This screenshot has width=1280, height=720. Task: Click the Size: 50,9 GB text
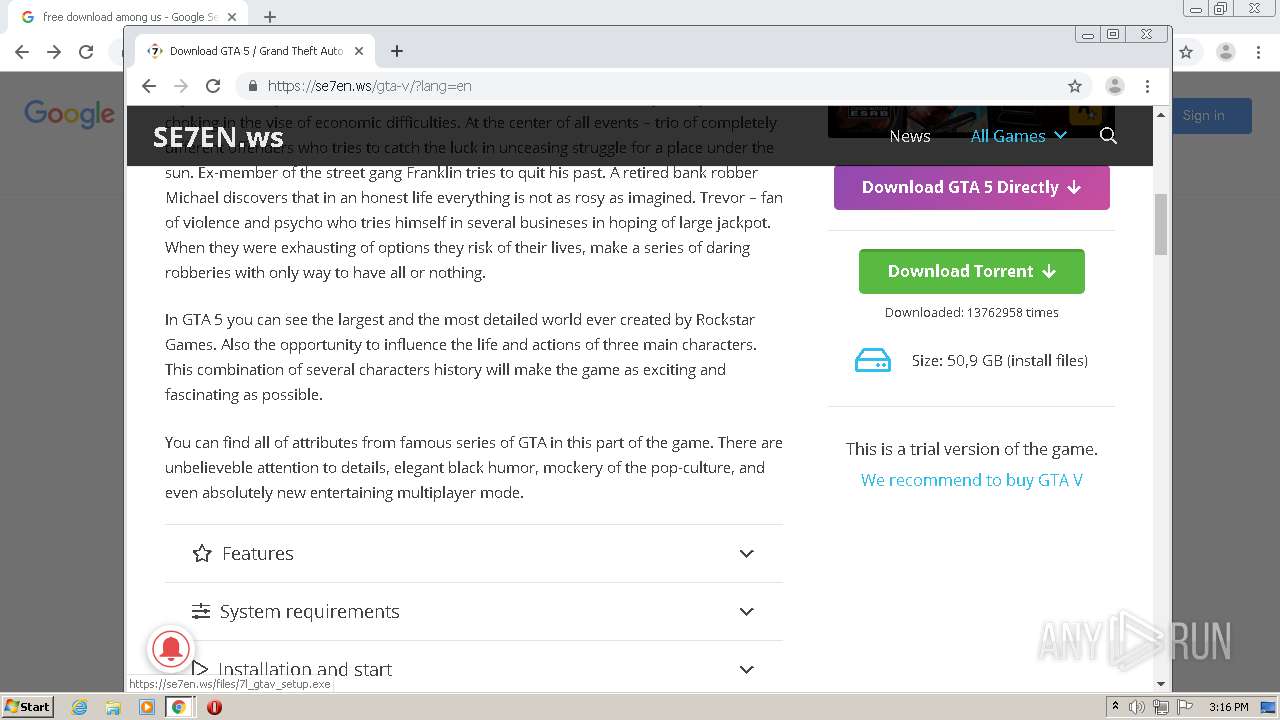(x=1000, y=360)
